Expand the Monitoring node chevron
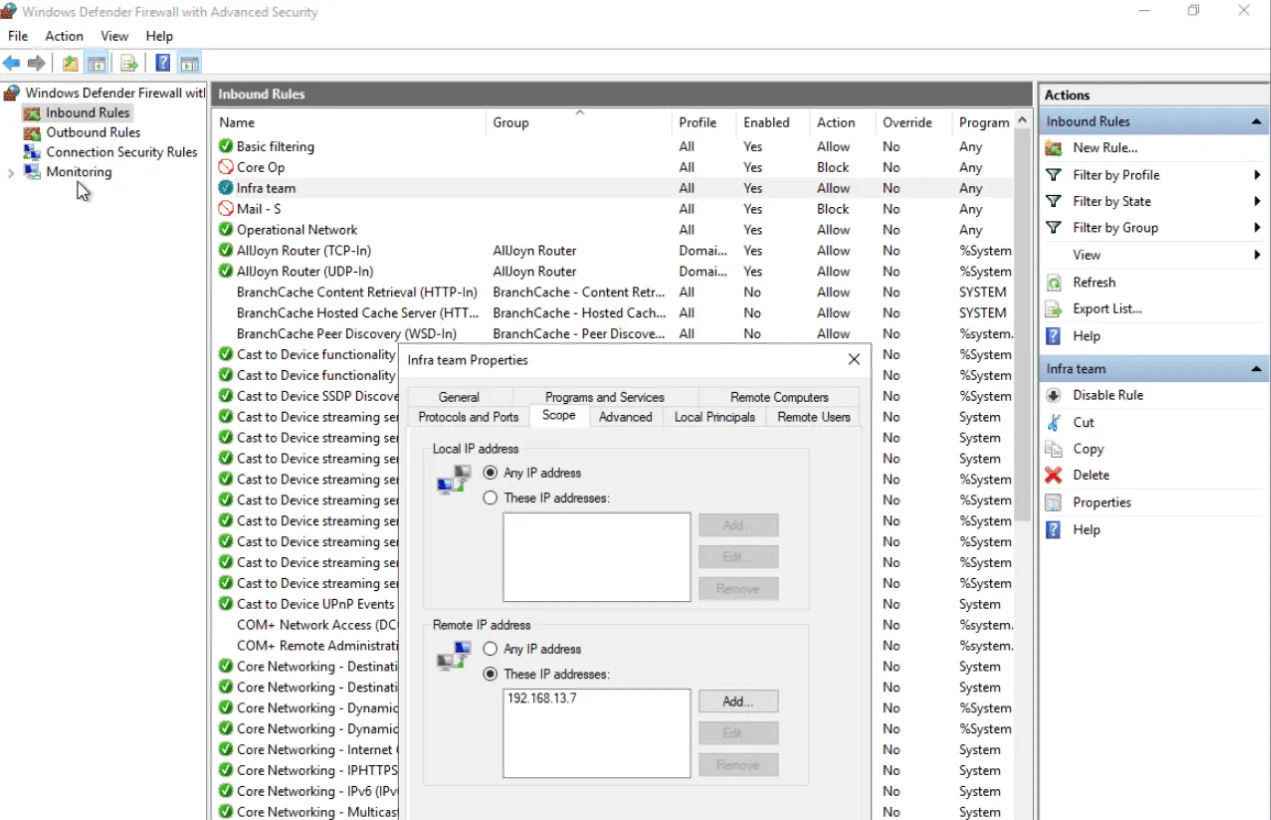Screen dimensions: 1271x820 click(11, 172)
